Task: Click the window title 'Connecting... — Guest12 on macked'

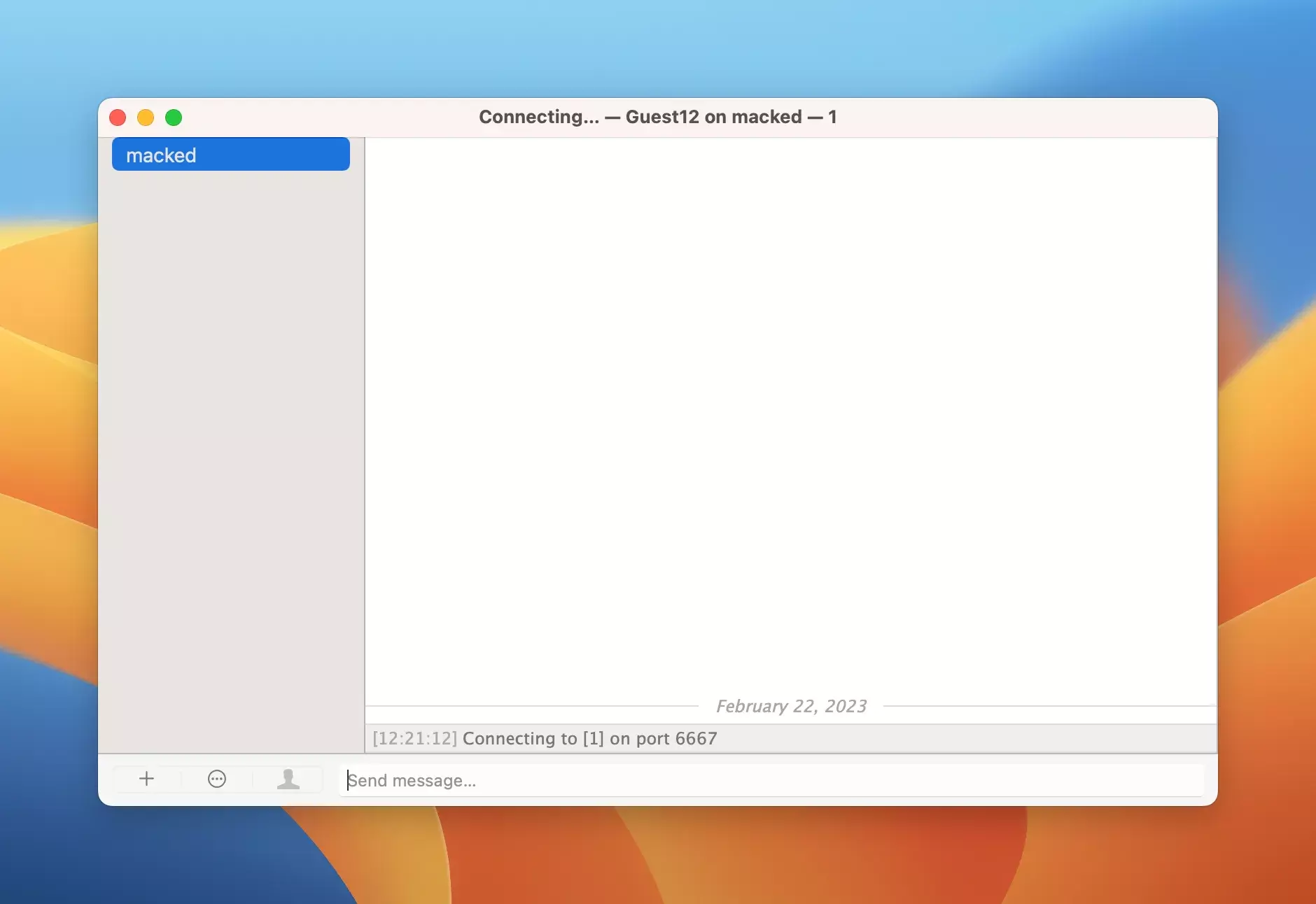Action: pos(657,117)
